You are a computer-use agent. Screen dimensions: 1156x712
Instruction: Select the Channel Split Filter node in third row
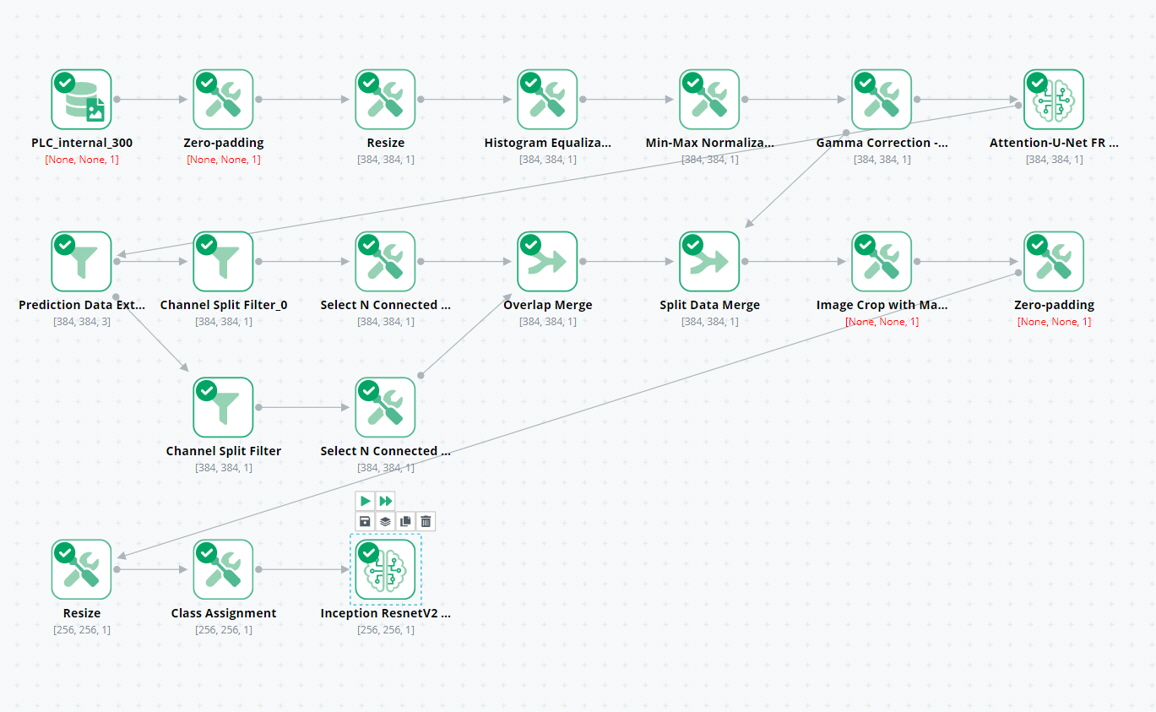pos(224,408)
